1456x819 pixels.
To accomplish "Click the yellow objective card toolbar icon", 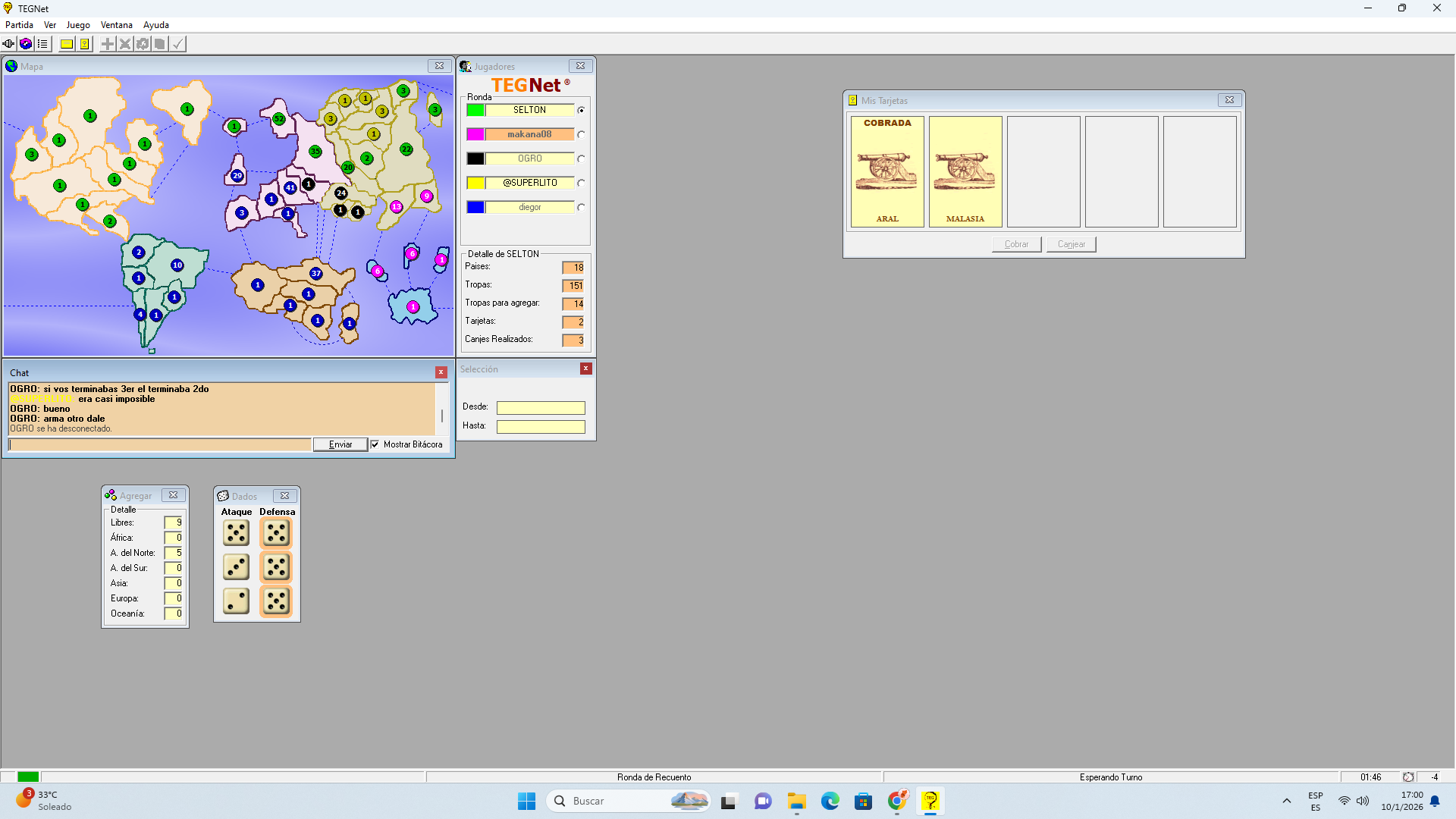I will click(x=84, y=44).
